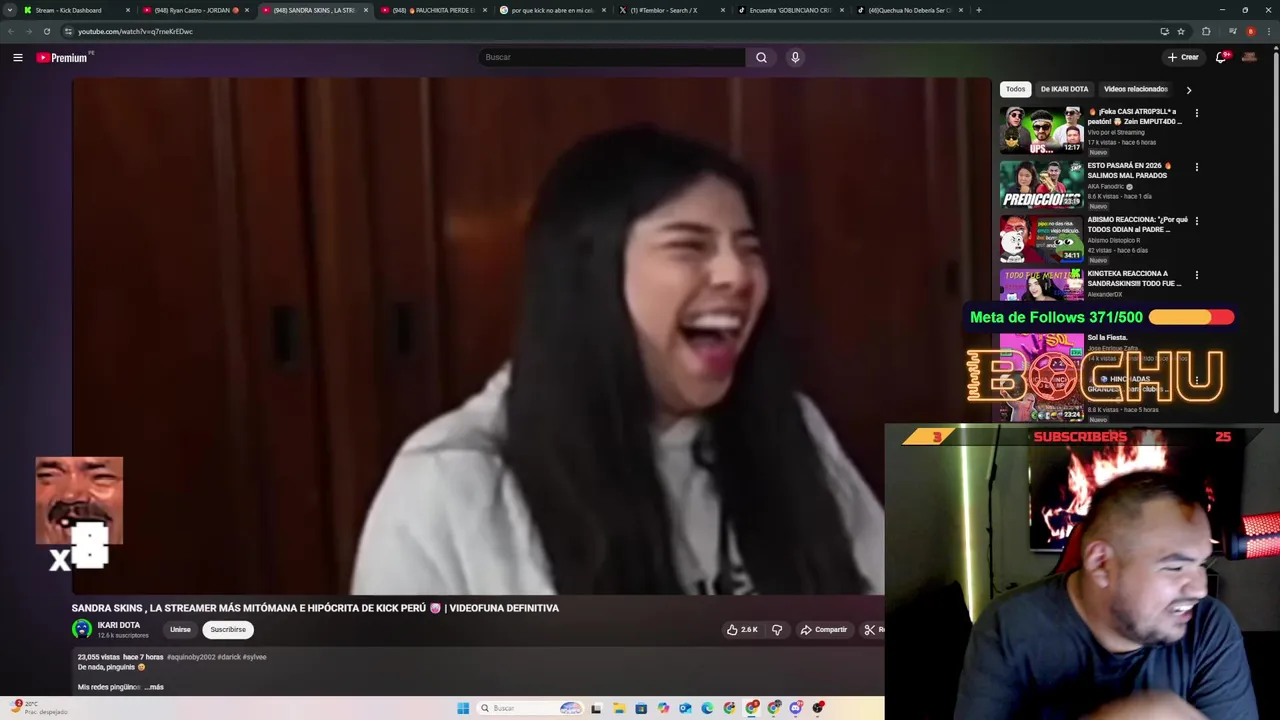Click the browser address bar URL
The width and height of the screenshot is (1280, 720).
coord(135,31)
